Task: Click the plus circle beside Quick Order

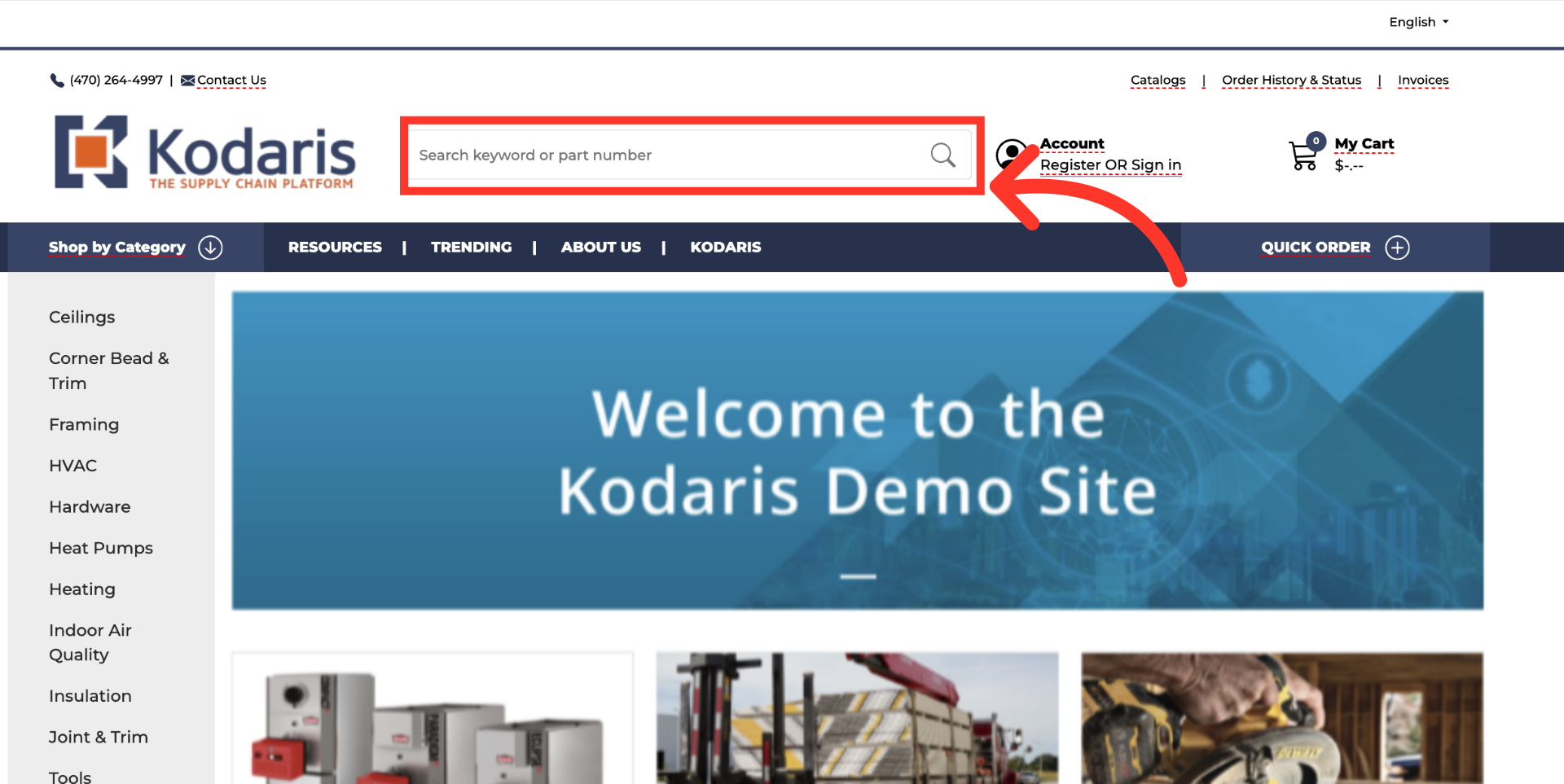Action: tap(1397, 247)
